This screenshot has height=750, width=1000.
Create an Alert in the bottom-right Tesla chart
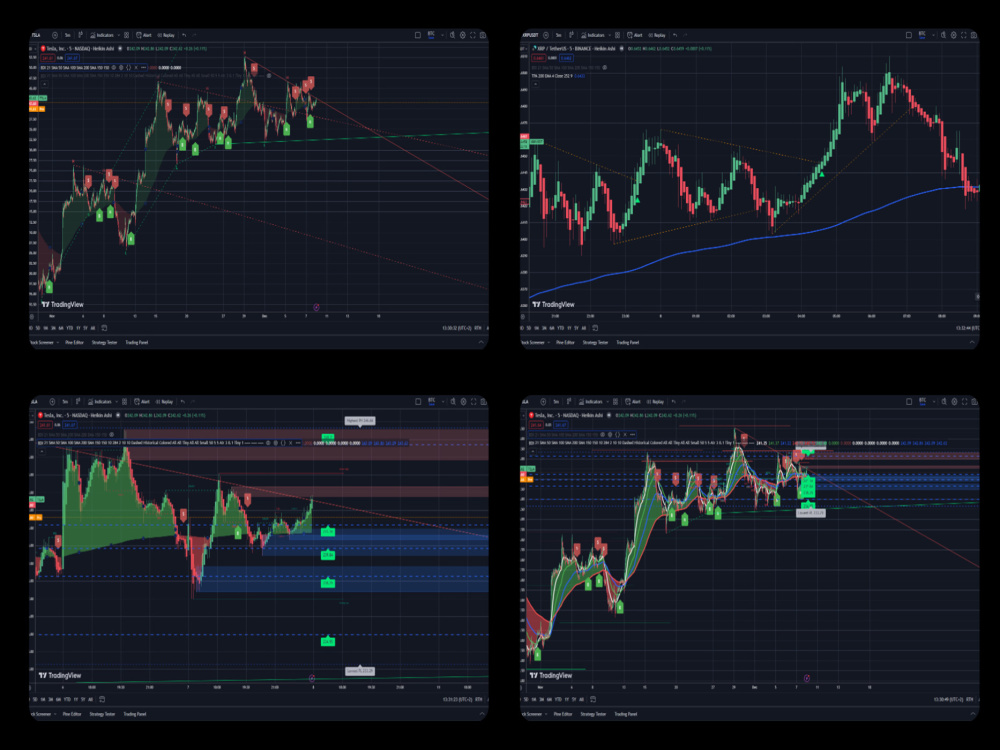click(x=633, y=402)
